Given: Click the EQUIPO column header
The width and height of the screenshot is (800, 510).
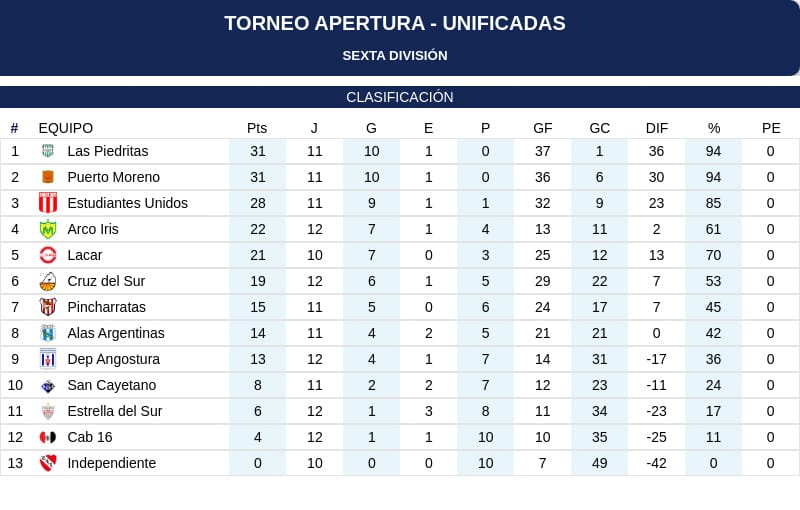Looking at the screenshot, I should [66, 128].
